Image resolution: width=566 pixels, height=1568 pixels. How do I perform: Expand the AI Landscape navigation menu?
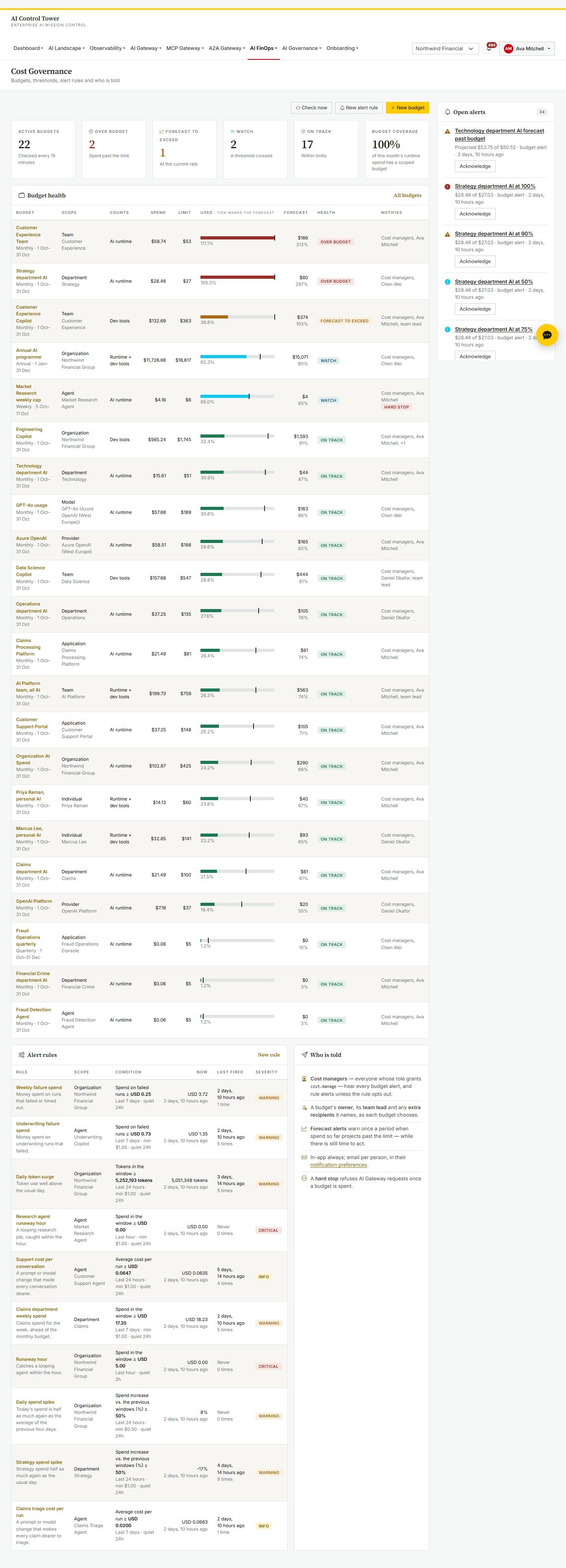tap(66, 48)
